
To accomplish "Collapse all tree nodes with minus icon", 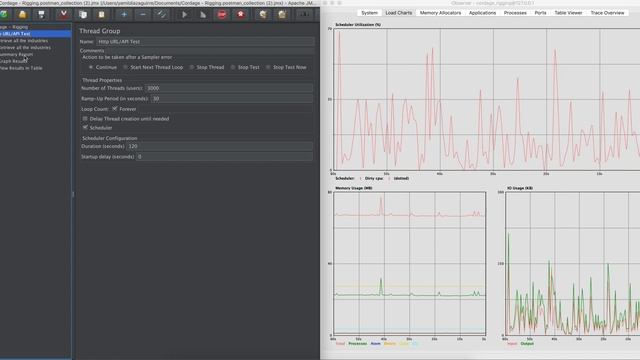I will point(143,15).
